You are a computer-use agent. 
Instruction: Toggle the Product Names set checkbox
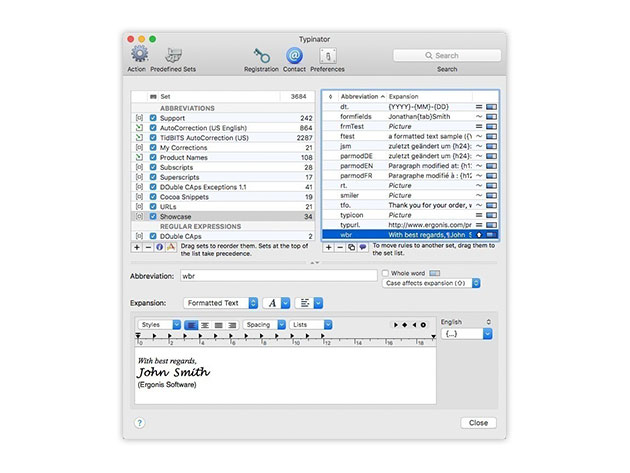click(x=153, y=158)
